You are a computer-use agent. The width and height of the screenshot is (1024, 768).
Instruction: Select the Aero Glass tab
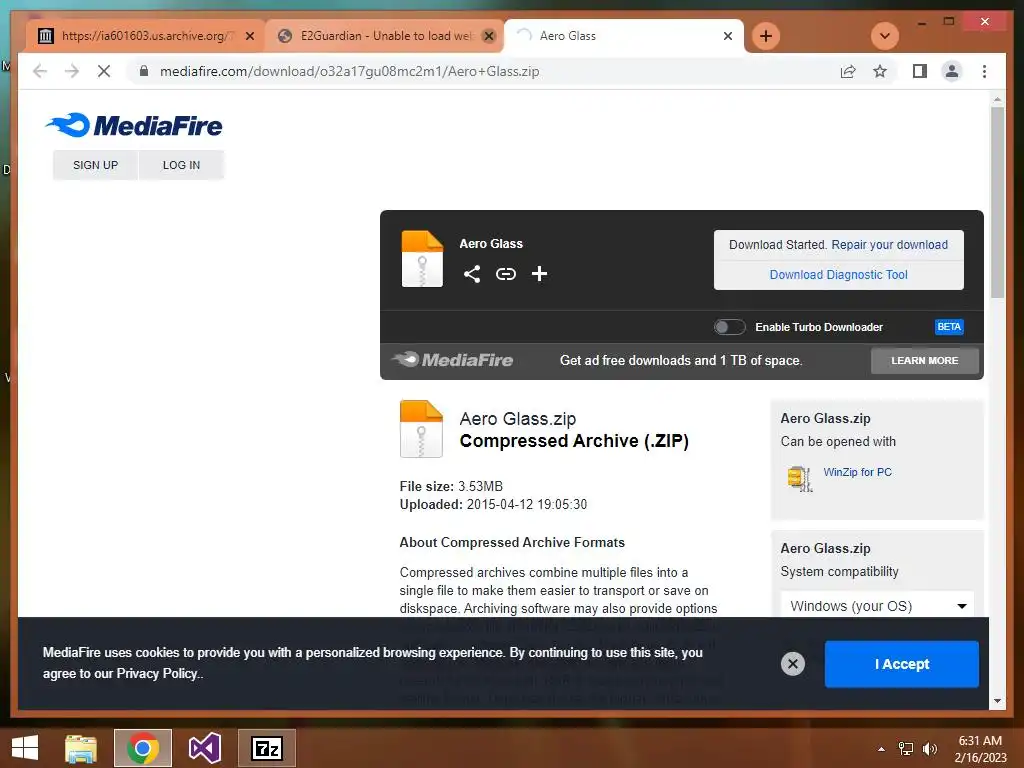point(624,36)
